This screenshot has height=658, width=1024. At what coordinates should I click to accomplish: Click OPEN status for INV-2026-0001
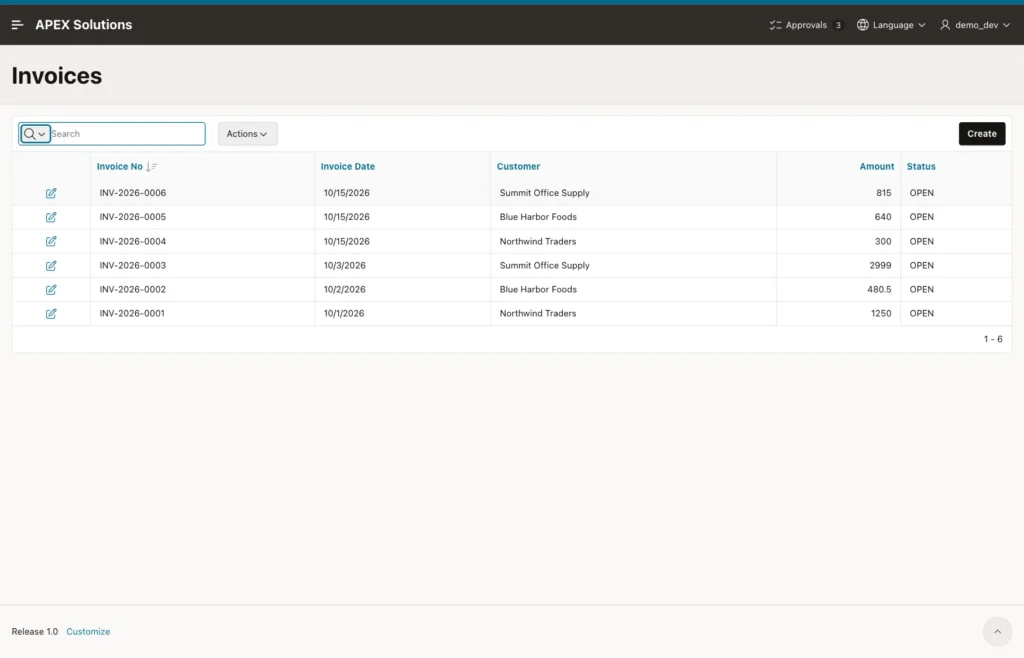click(921, 313)
